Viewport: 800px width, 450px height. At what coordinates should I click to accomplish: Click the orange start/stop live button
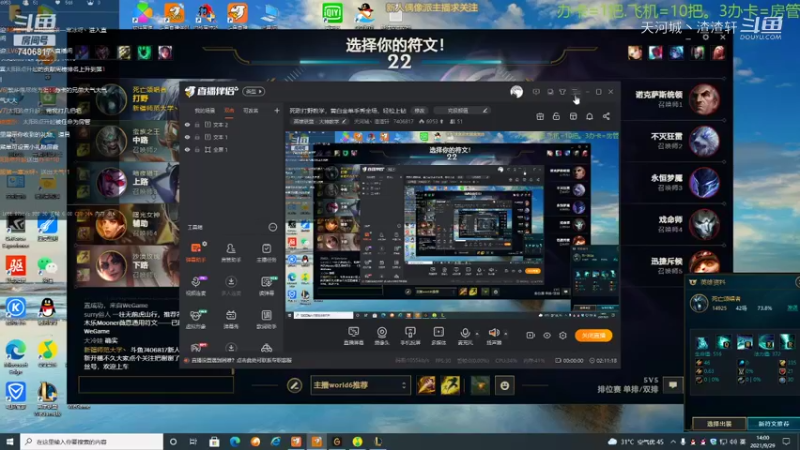pyautogui.click(x=594, y=335)
